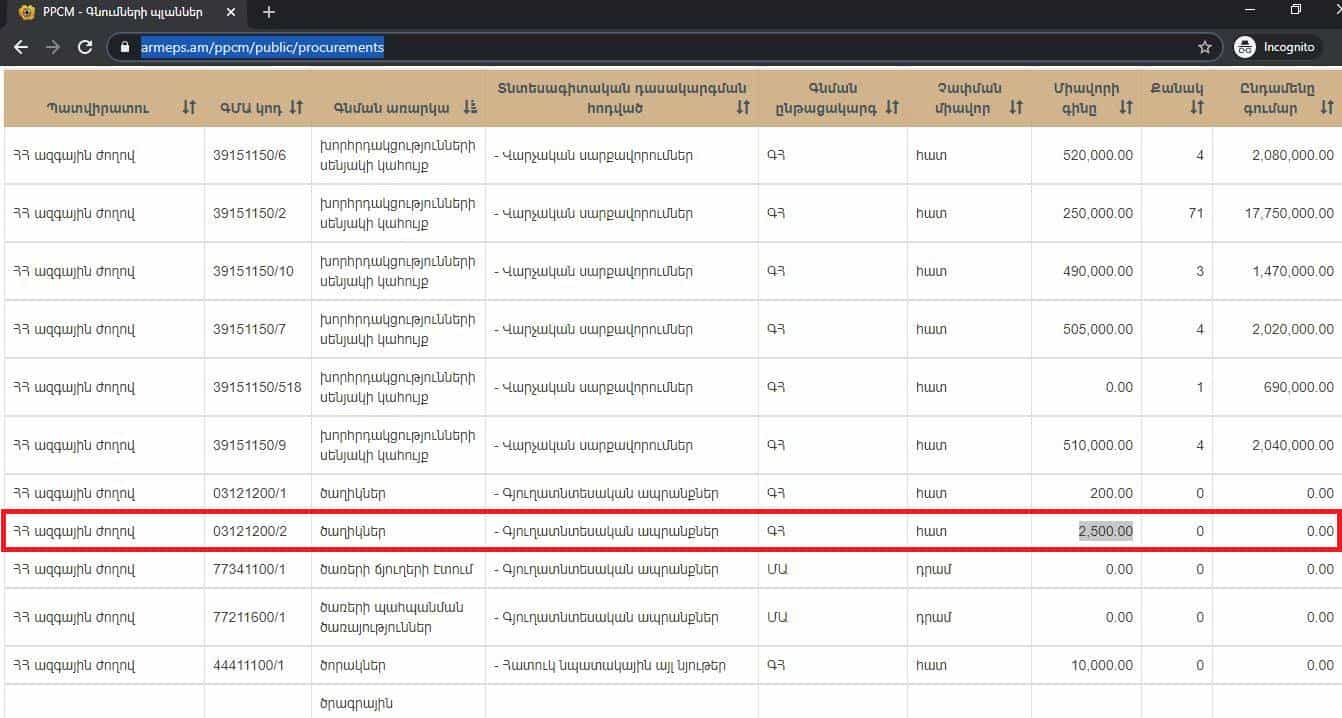Sort by Քանակ column arrows
The height and width of the screenshot is (718, 1342).
point(1197,107)
